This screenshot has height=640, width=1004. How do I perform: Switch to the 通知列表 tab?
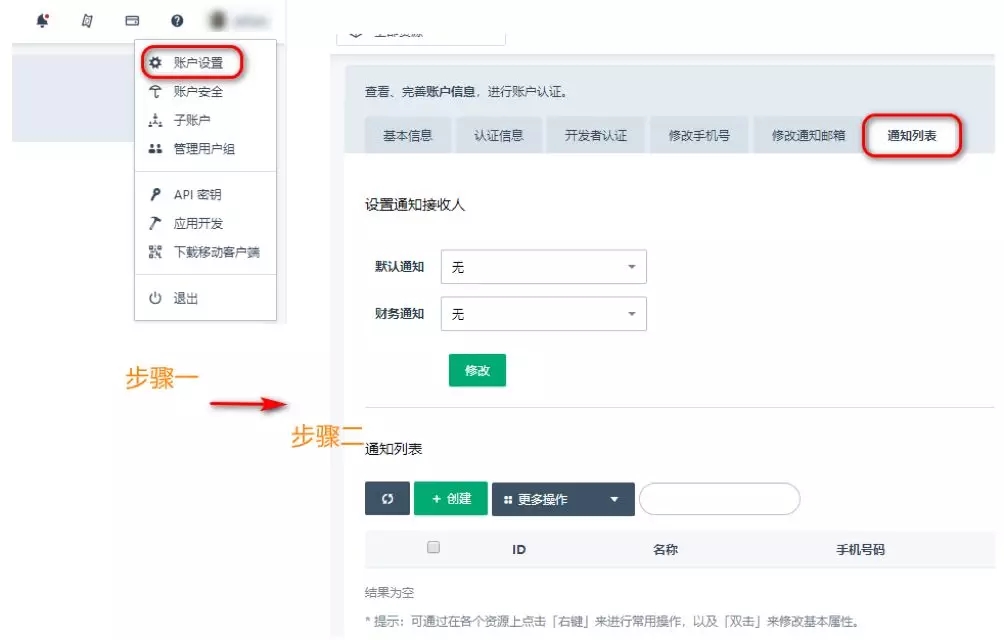(911, 135)
